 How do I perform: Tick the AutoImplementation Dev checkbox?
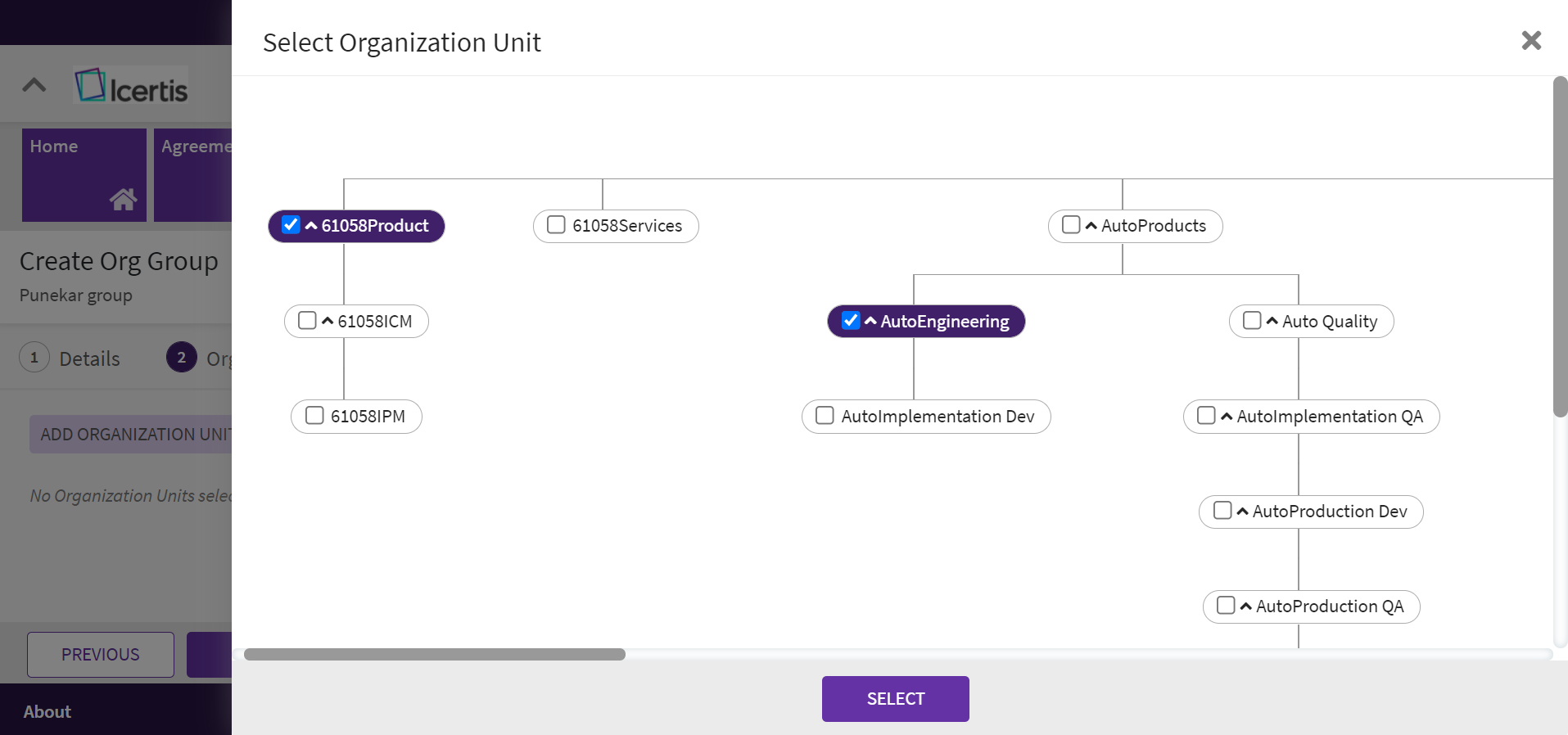click(825, 416)
